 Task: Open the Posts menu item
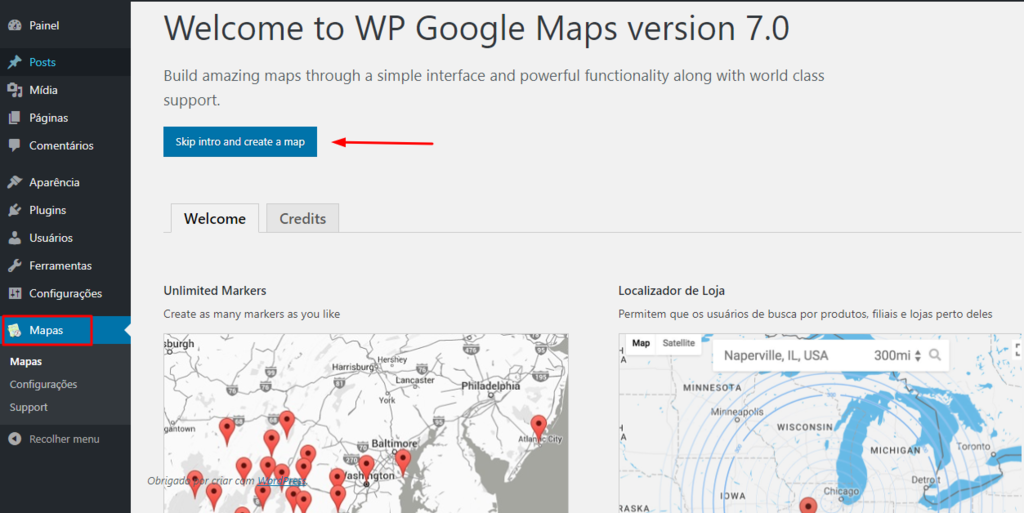point(65,62)
